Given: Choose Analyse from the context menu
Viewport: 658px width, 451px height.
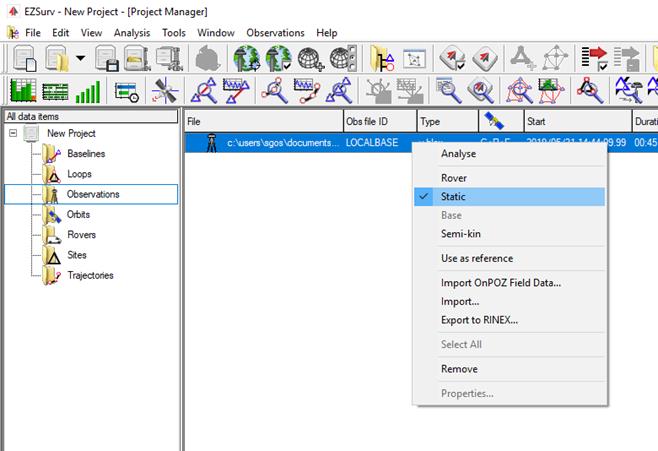Looking at the screenshot, I should tap(509, 154).
